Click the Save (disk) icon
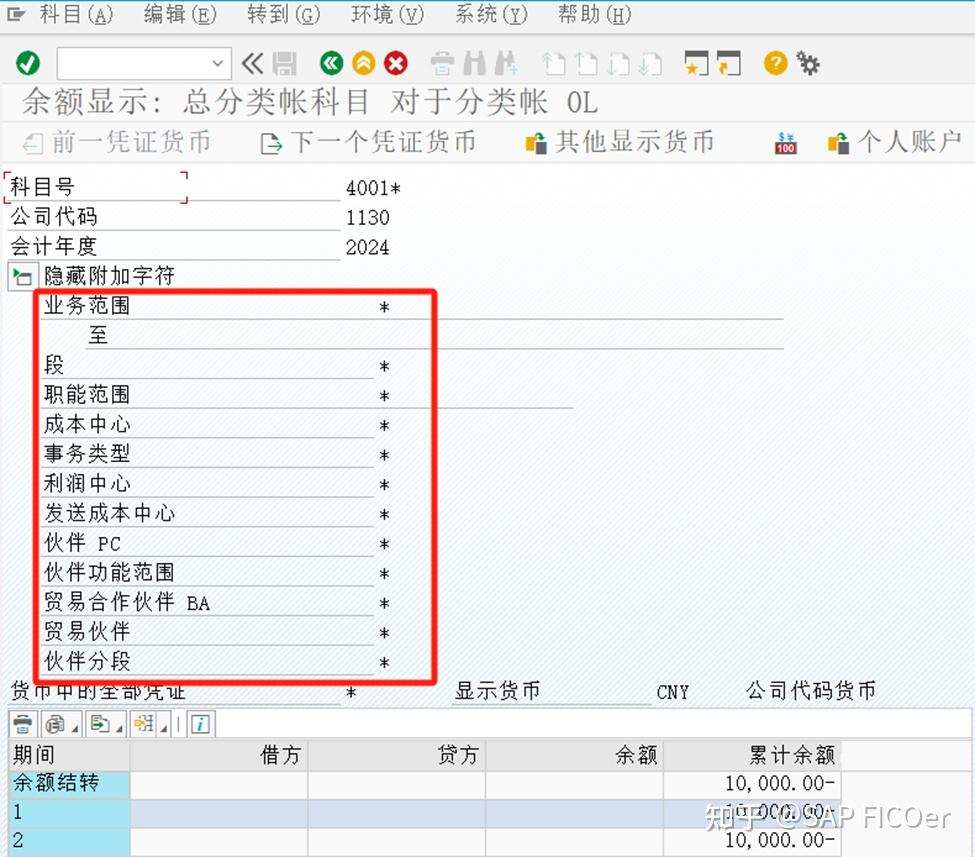The width and height of the screenshot is (975, 857). [x=284, y=62]
